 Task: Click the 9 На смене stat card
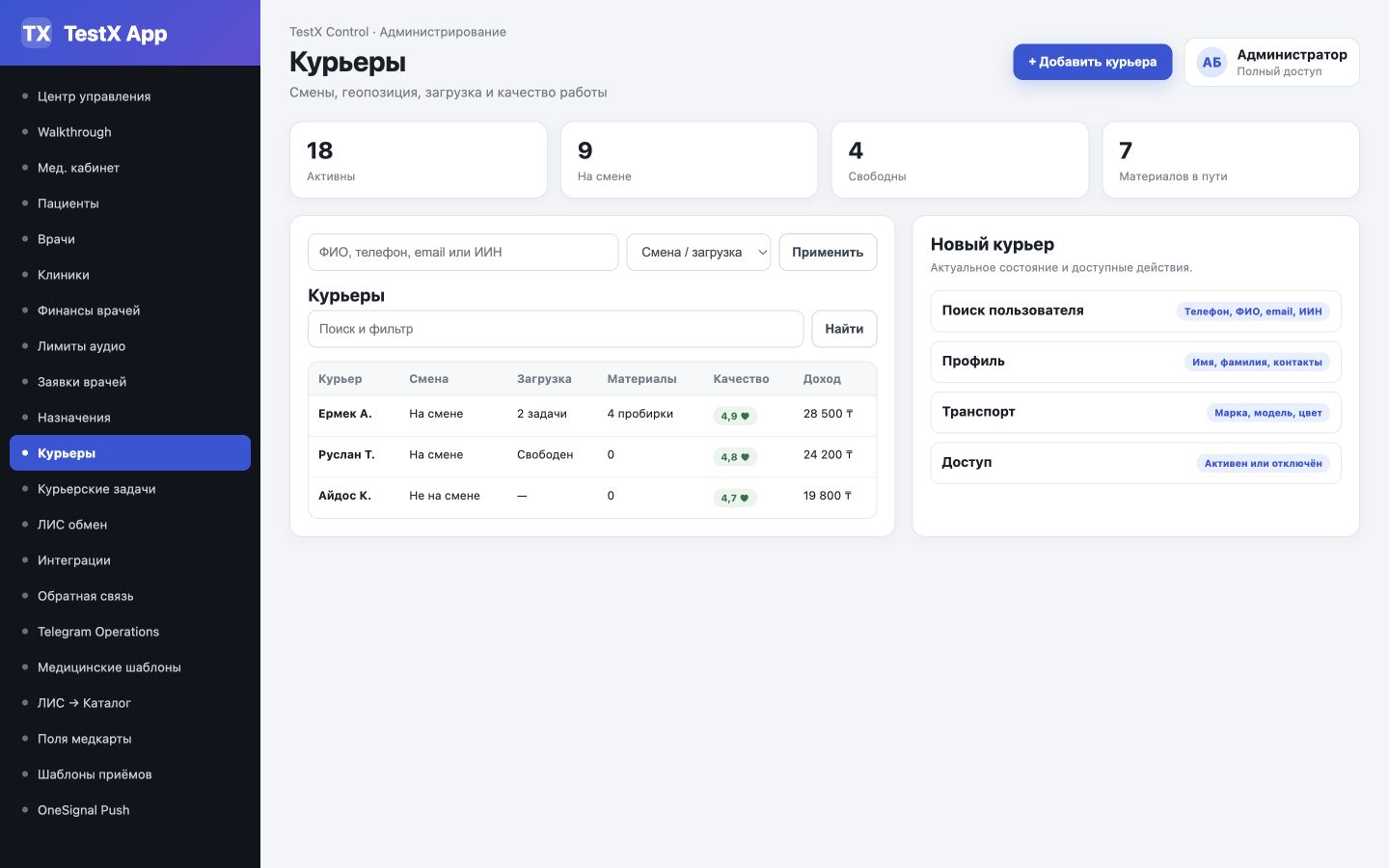coord(689,160)
